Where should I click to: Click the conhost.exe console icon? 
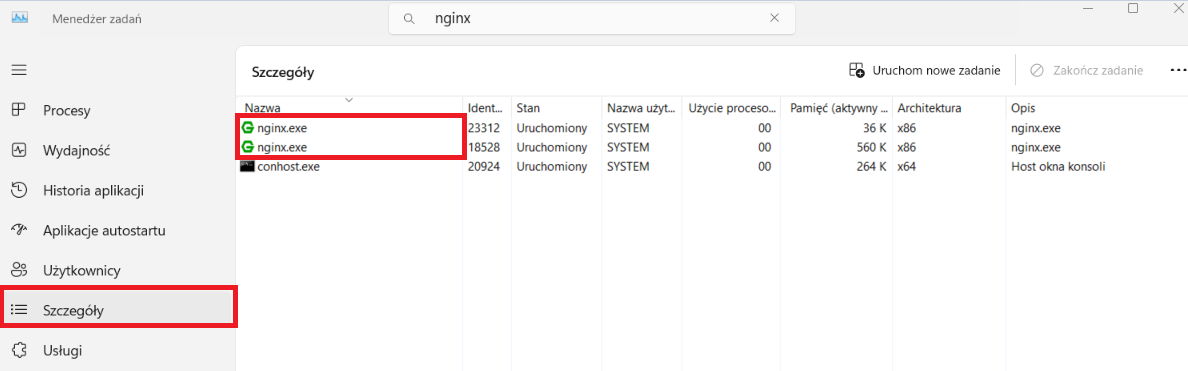coord(247,167)
